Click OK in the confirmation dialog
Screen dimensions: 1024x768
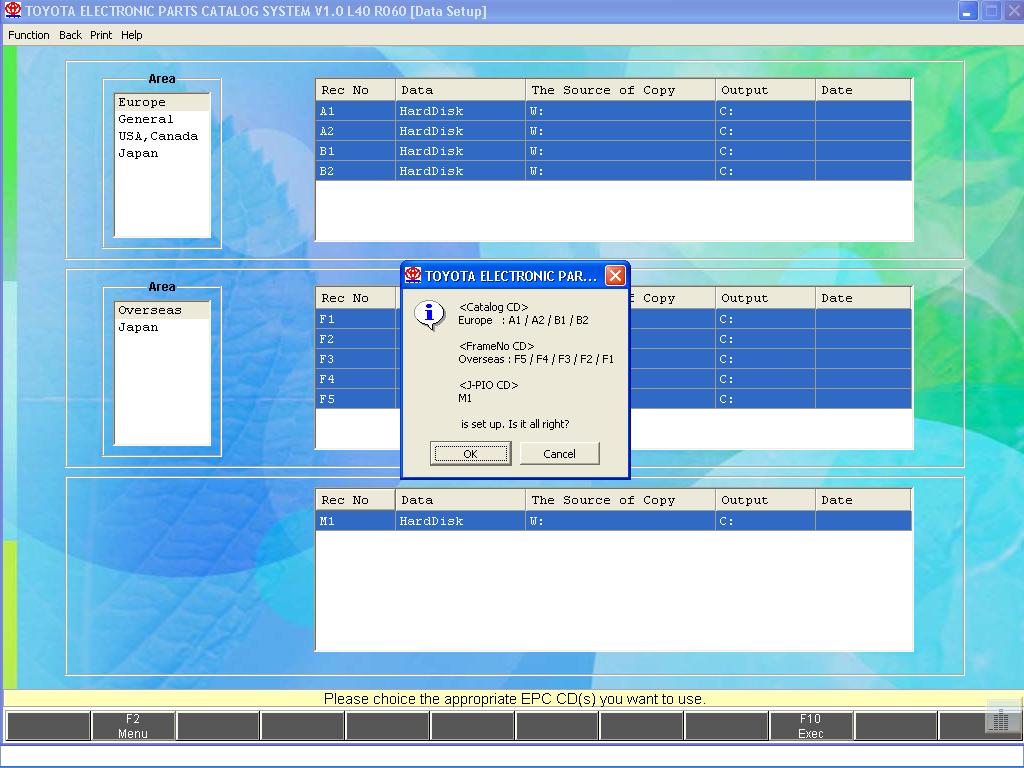(x=470, y=454)
